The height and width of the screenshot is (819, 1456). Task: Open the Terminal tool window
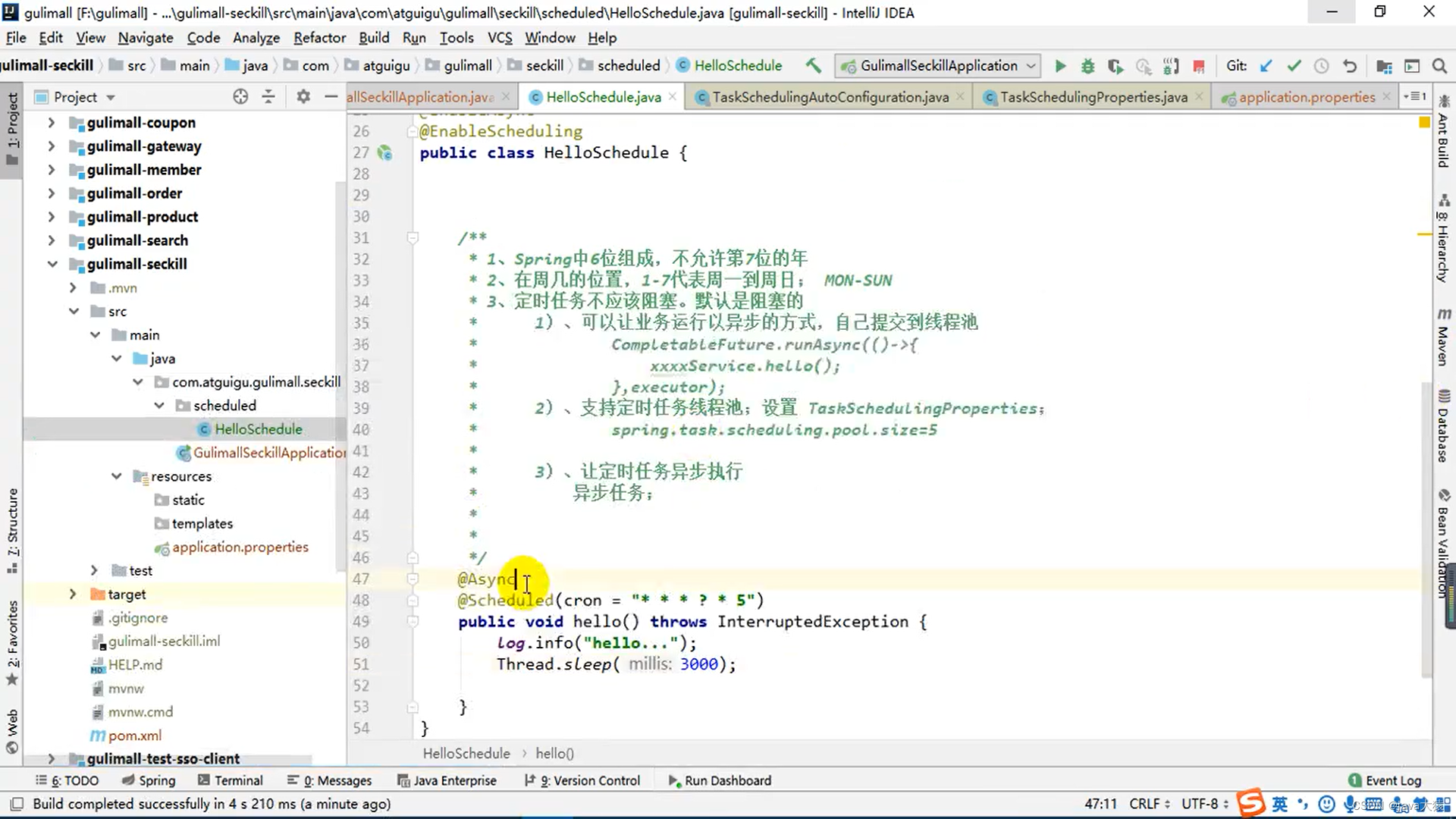(231, 780)
